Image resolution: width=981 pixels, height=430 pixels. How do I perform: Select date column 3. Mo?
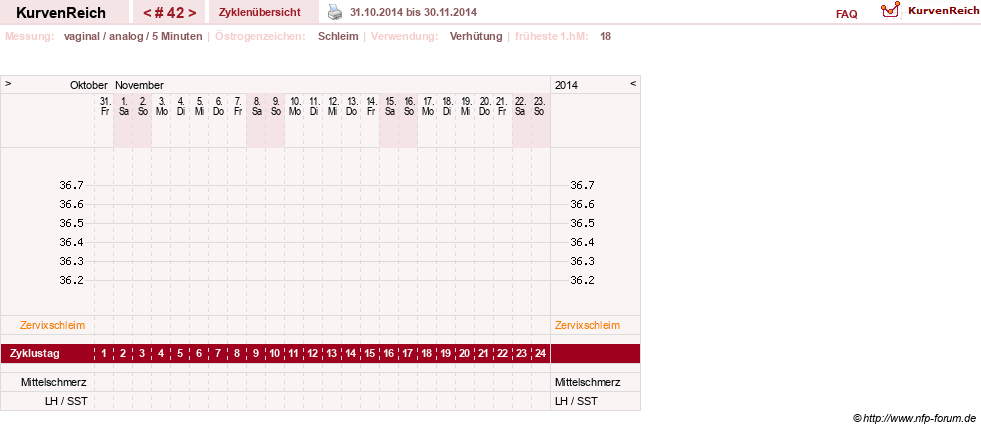coord(162,106)
